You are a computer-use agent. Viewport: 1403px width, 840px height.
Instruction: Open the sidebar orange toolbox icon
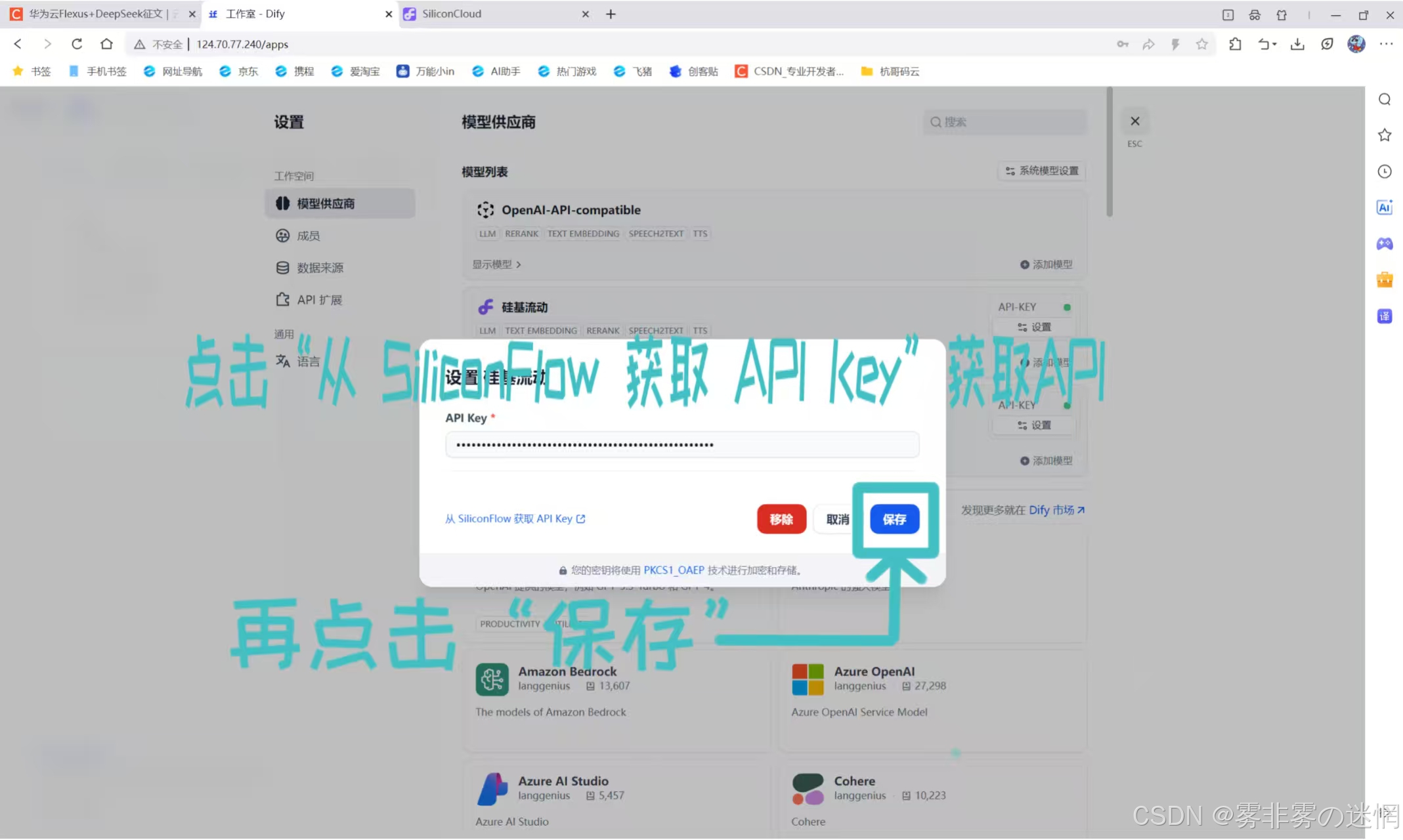click(1385, 280)
